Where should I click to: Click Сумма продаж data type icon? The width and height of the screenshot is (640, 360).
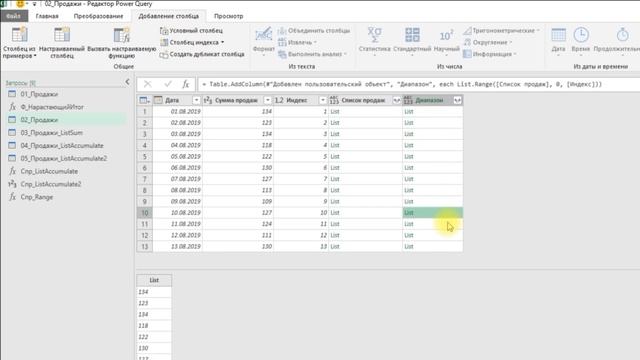click(208, 100)
